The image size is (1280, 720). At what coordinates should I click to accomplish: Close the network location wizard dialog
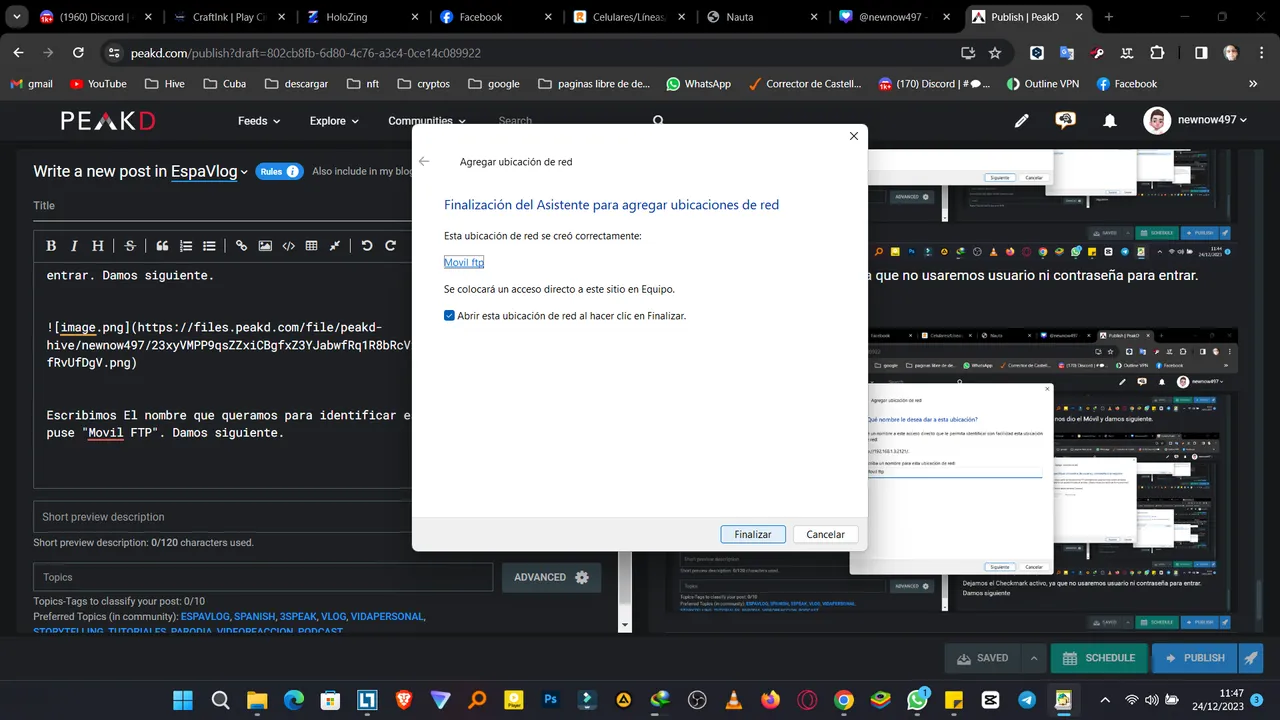tap(854, 136)
